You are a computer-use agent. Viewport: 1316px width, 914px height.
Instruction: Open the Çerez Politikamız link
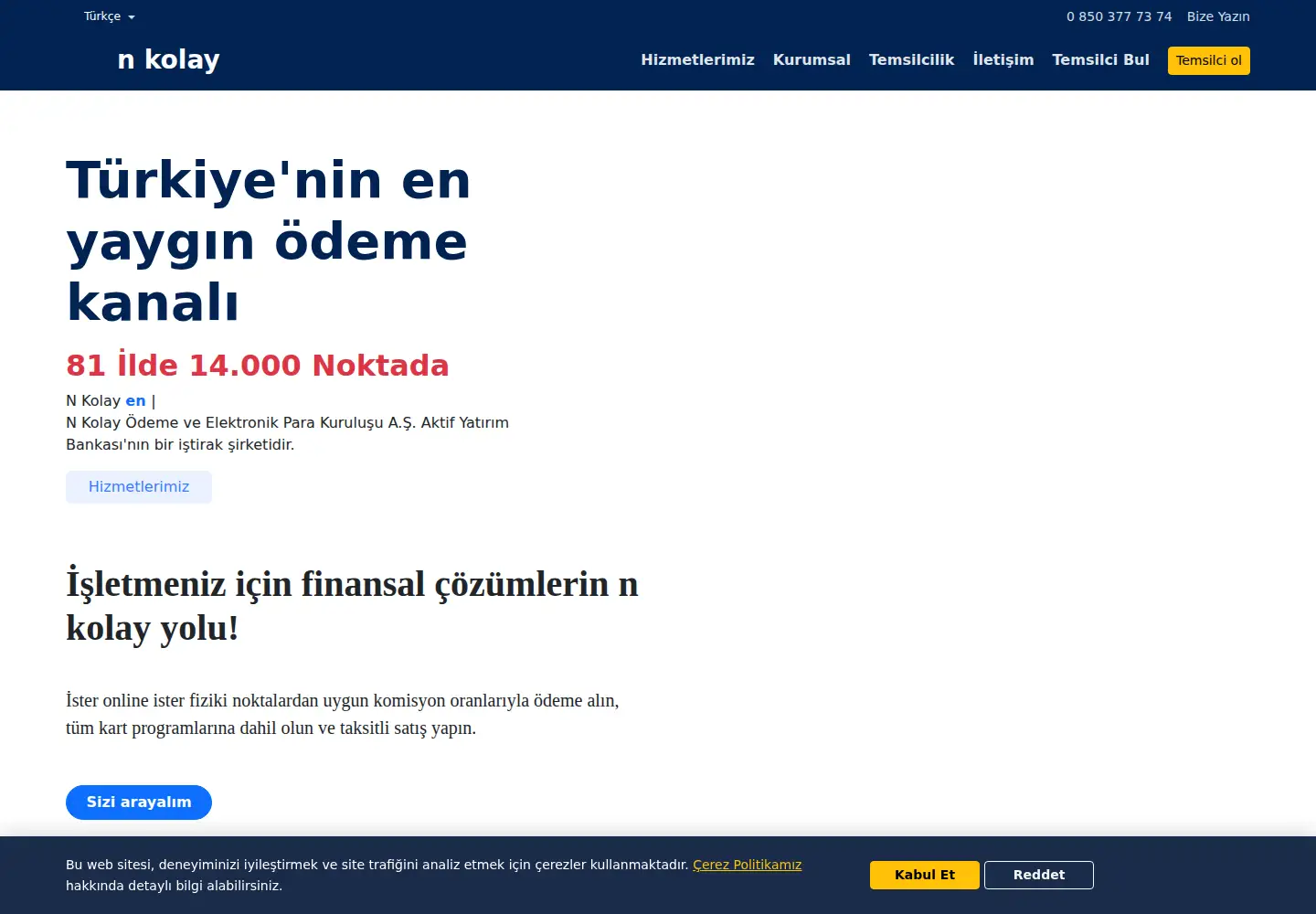pyautogui.click(x=747, y=865)
